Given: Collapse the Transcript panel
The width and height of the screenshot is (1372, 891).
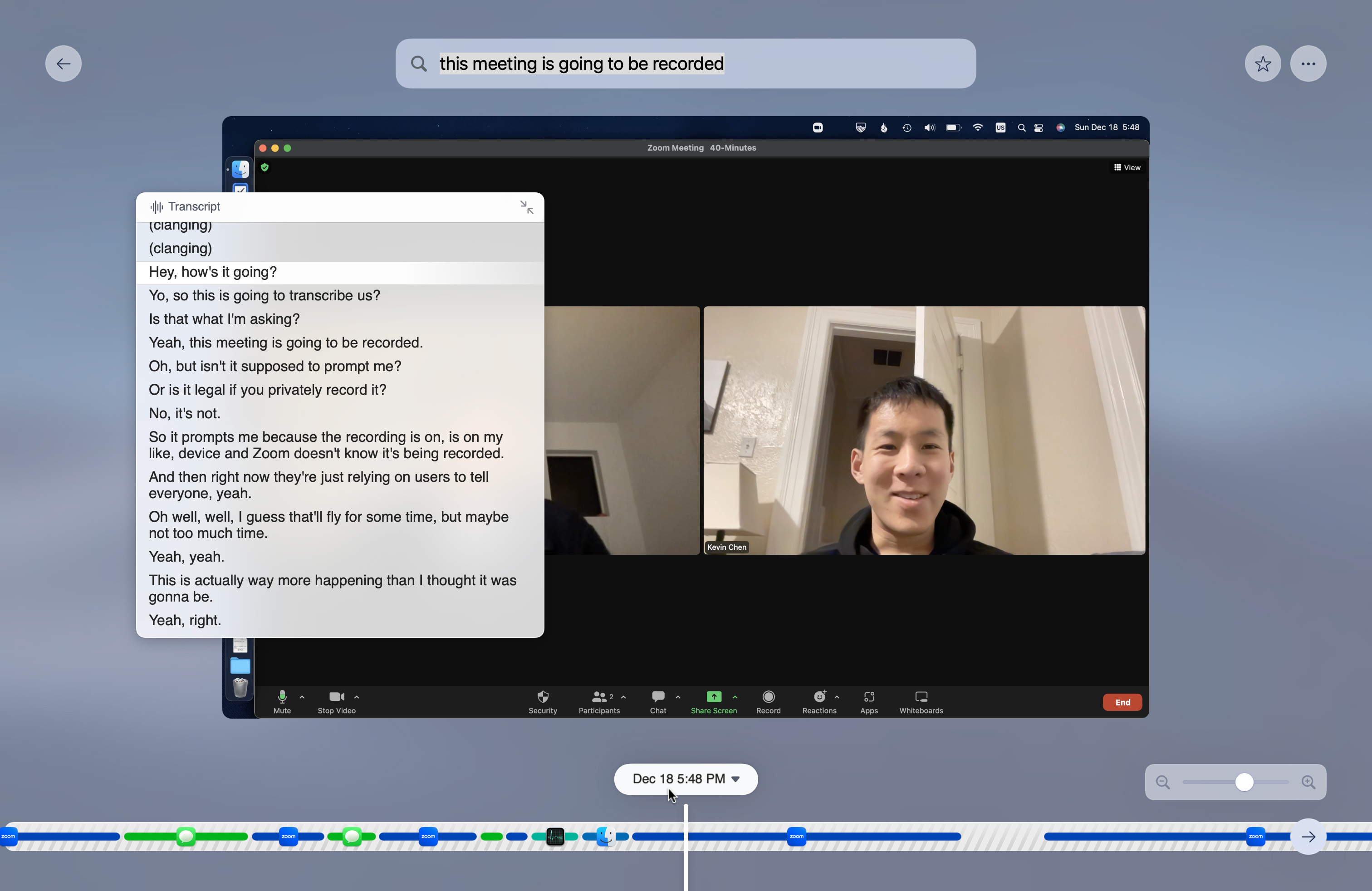Looking at the screenshot, I should tap(527, 207).
